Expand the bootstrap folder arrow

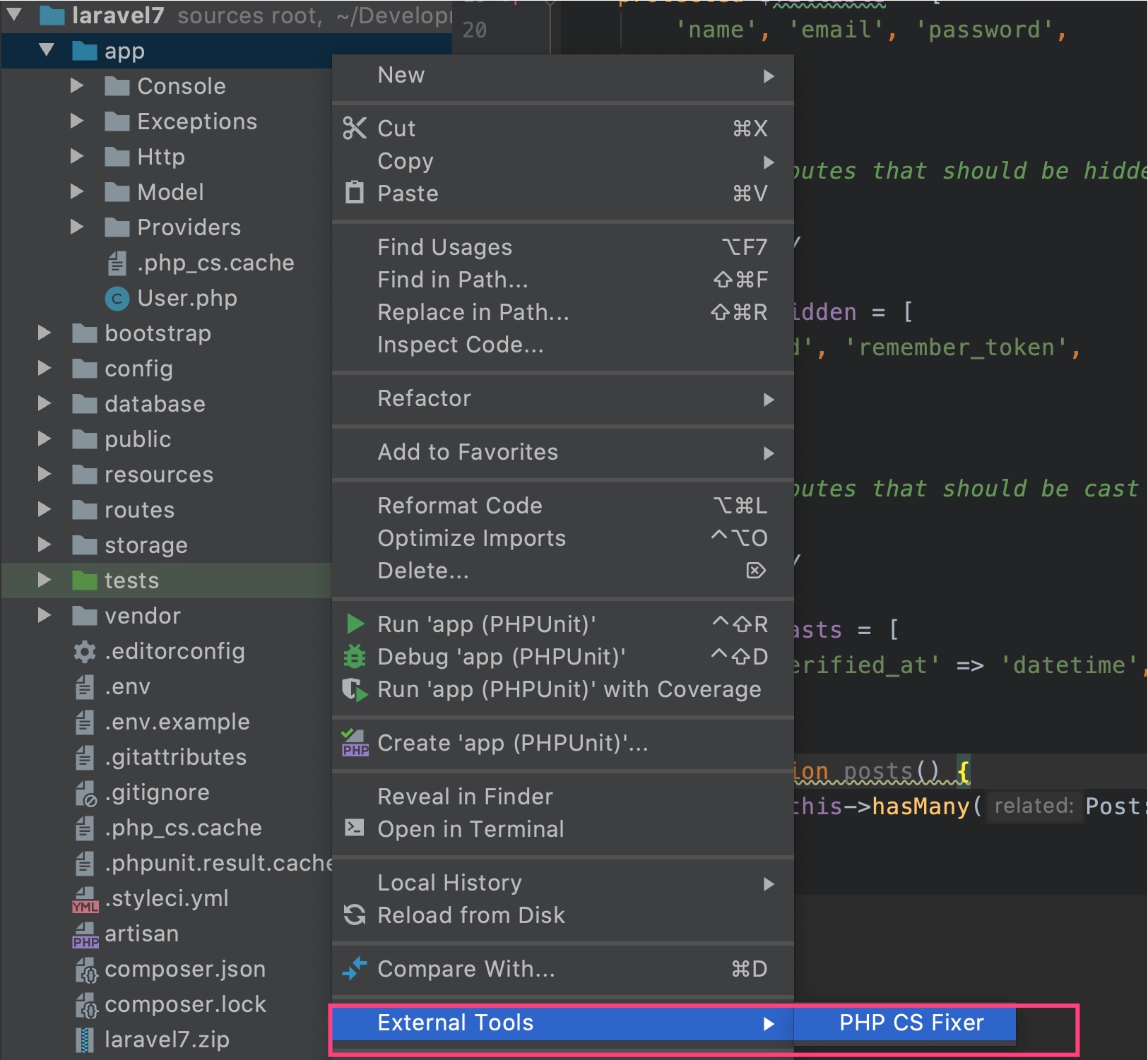click(x=45, y=333)
